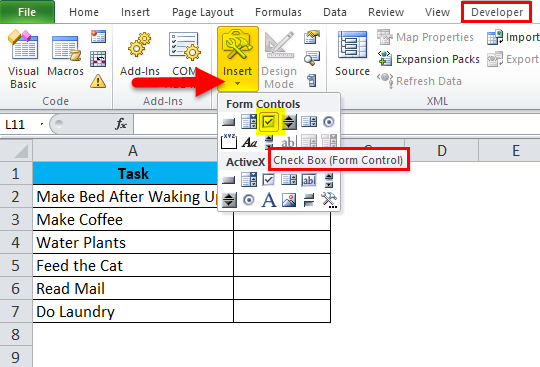Image resolution: width=540 pixels, height=367 pixels.
Task: Select Scroll Bar form control
Action: coord(269,141)
